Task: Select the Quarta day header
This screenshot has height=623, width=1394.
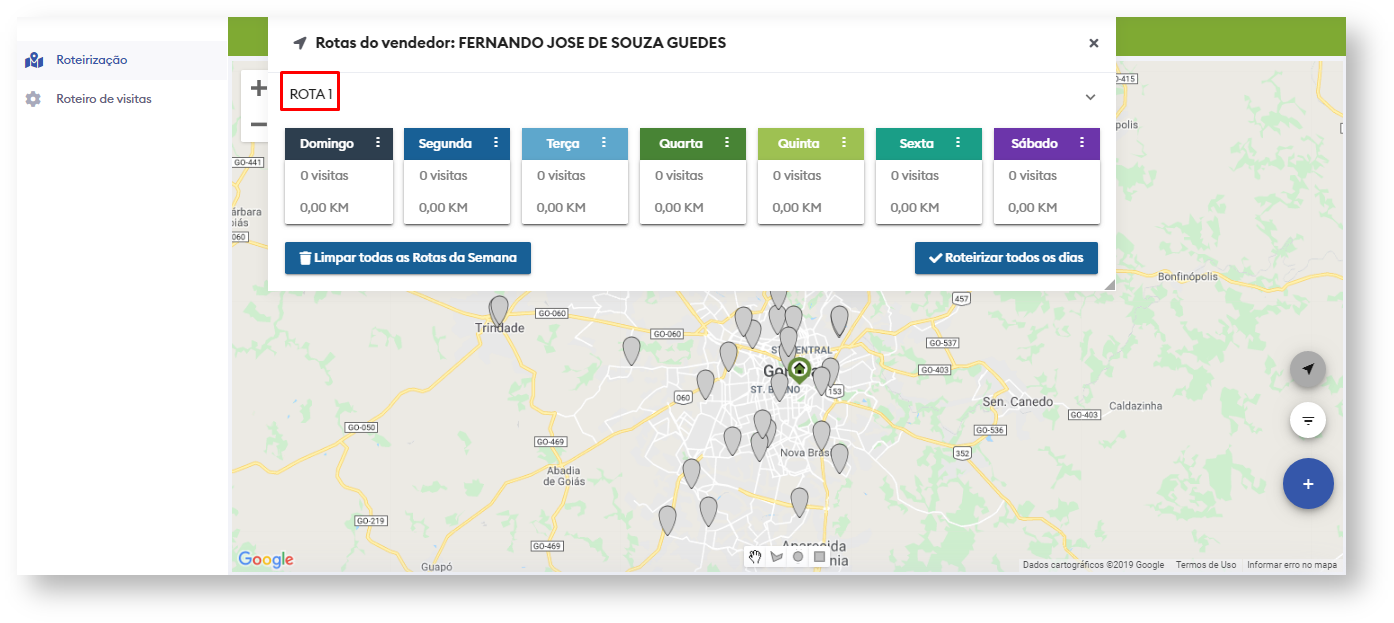Action: coord(693,143)
